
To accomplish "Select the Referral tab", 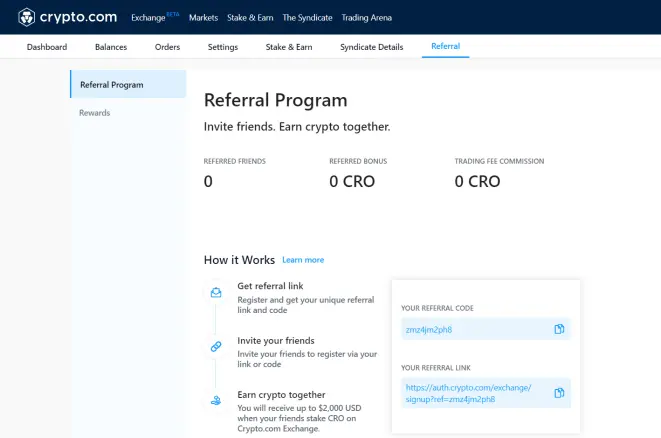I will pyautogui.click(x=446, y=46).
